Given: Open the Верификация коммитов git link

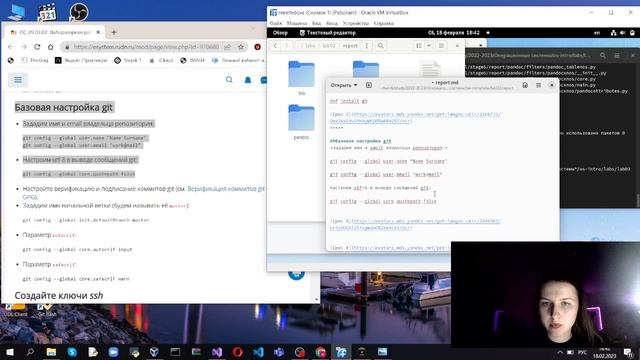Looking at the screenshot, I should click(226, 189).
